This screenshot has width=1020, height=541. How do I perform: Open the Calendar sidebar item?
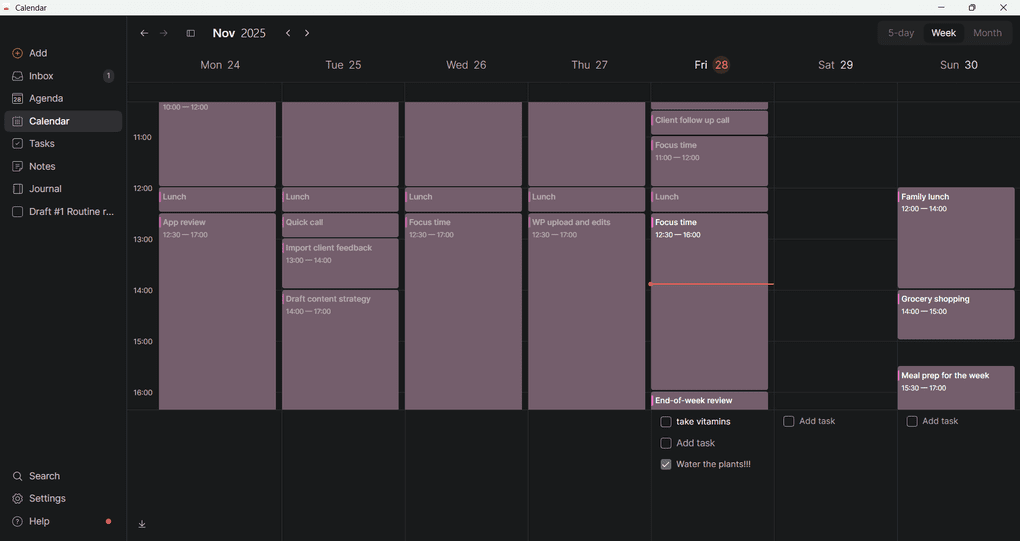click(63, 122)
